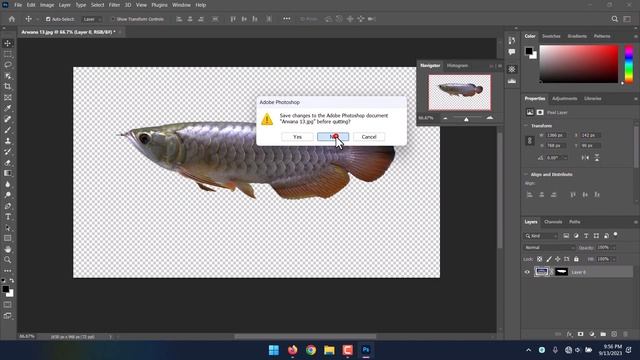Open File Explorer from the taskbar
640x360 pixels.
point(329,350)
